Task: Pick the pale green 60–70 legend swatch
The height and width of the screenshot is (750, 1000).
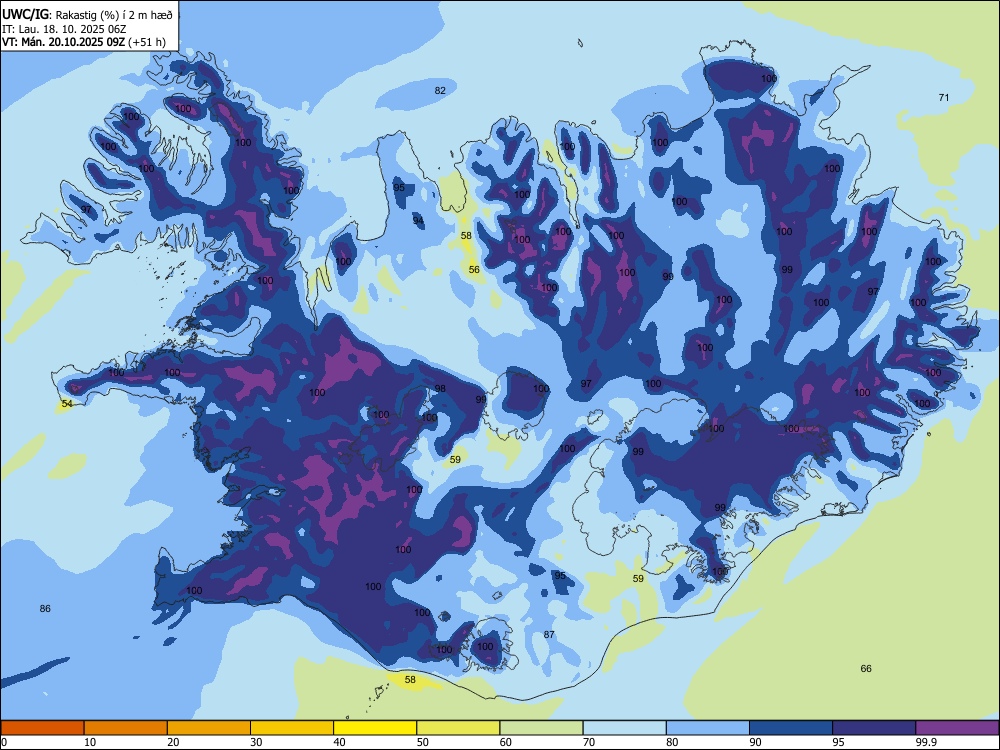Action: (x=541, y=728)
